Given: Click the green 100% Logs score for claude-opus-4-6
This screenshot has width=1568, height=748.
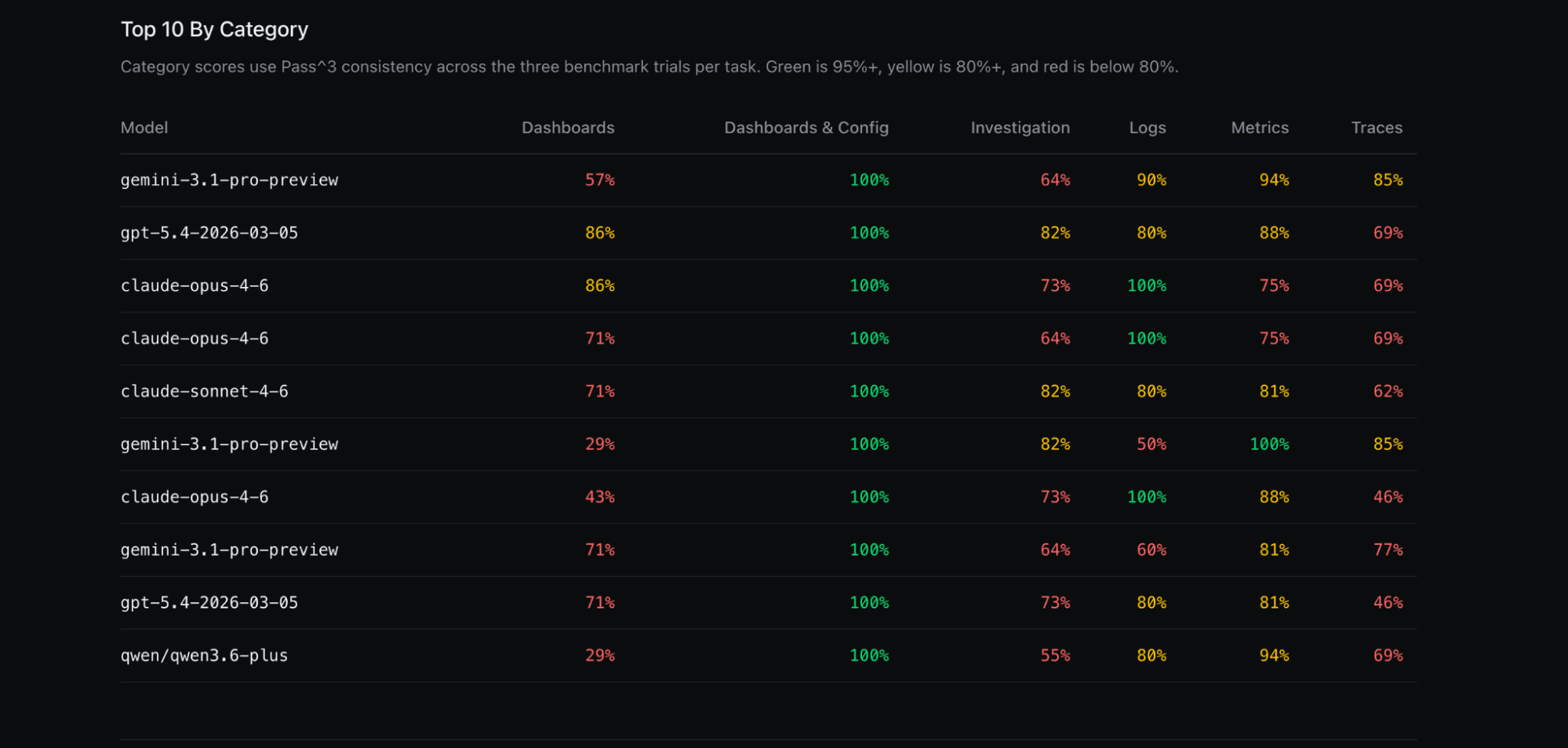Looking at the screenshot, I should (1146, 285).
